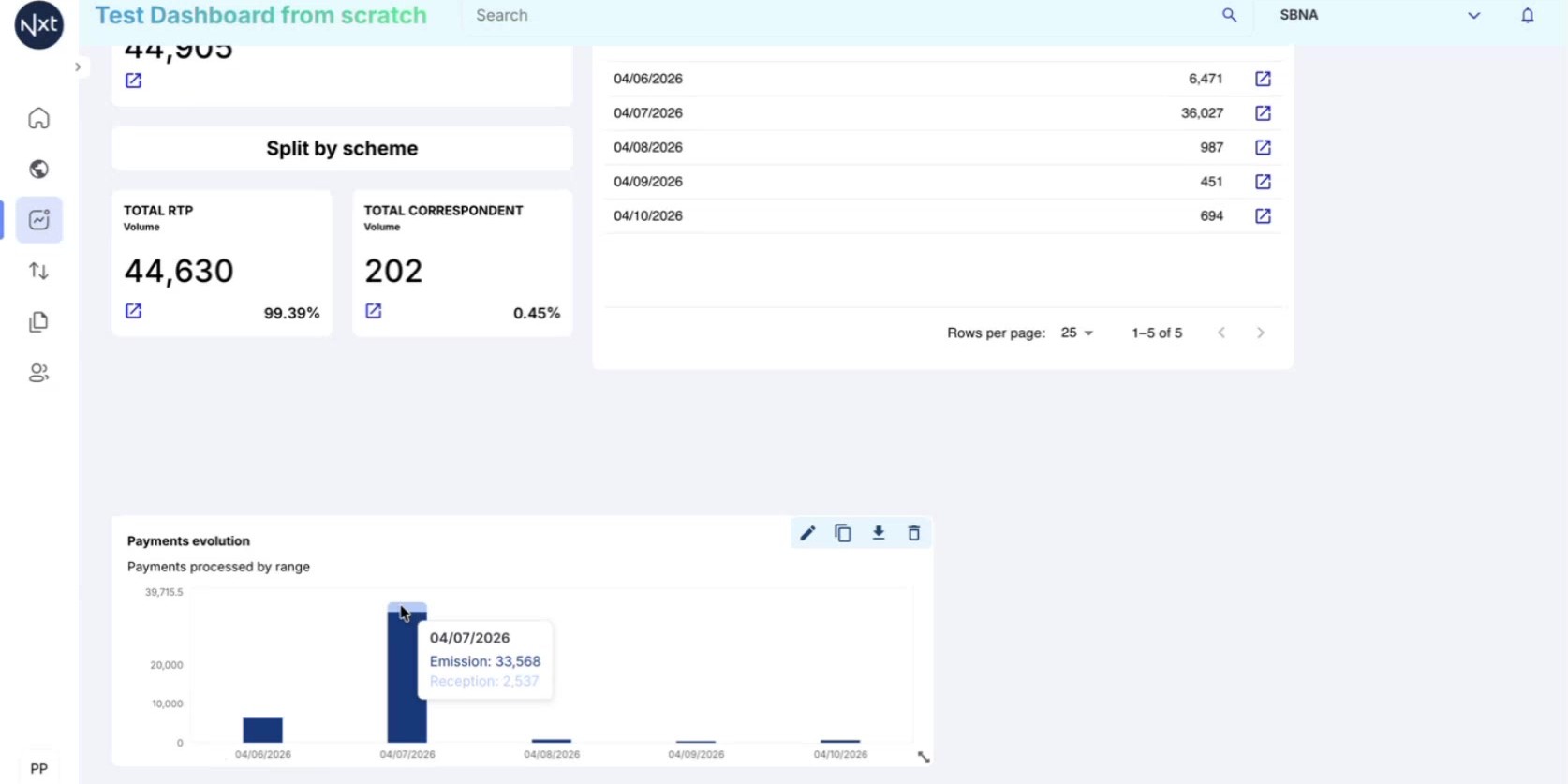Delete the Payments evolution widget
The image size is (1568, 784).
tap(914, 534)
